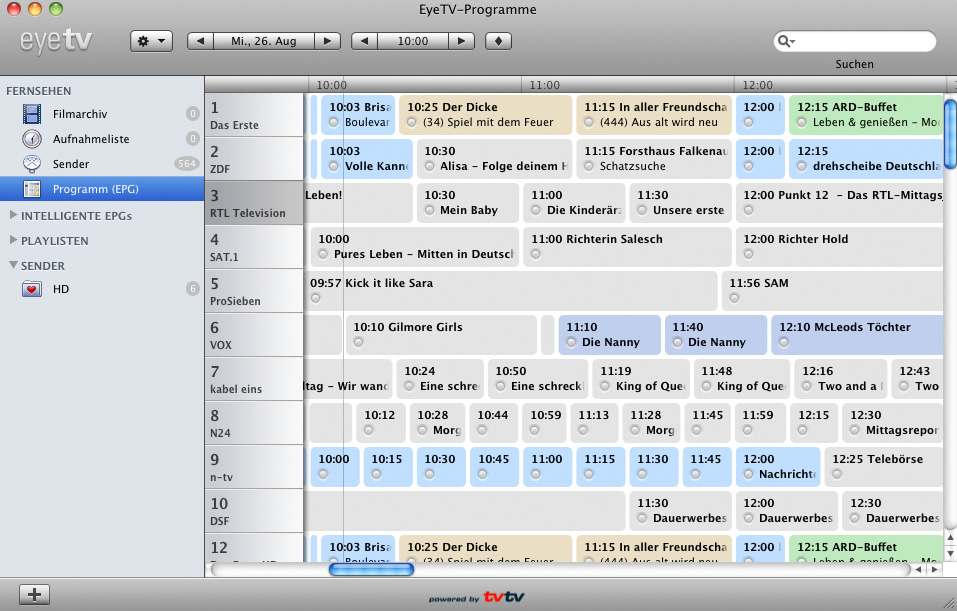Open 10:03 Volle Kanne on ZDF
This screenshot has height=611, width=957.
367,159
